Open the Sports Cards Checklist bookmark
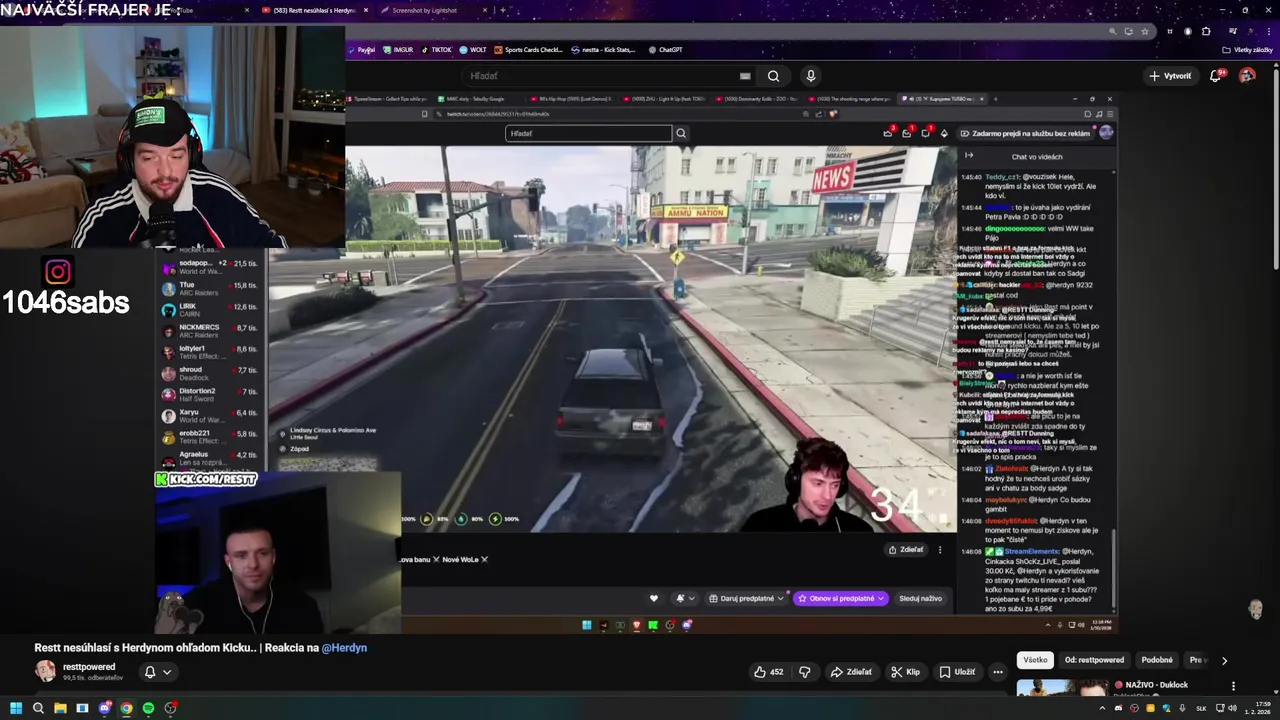 pos(529,49)
